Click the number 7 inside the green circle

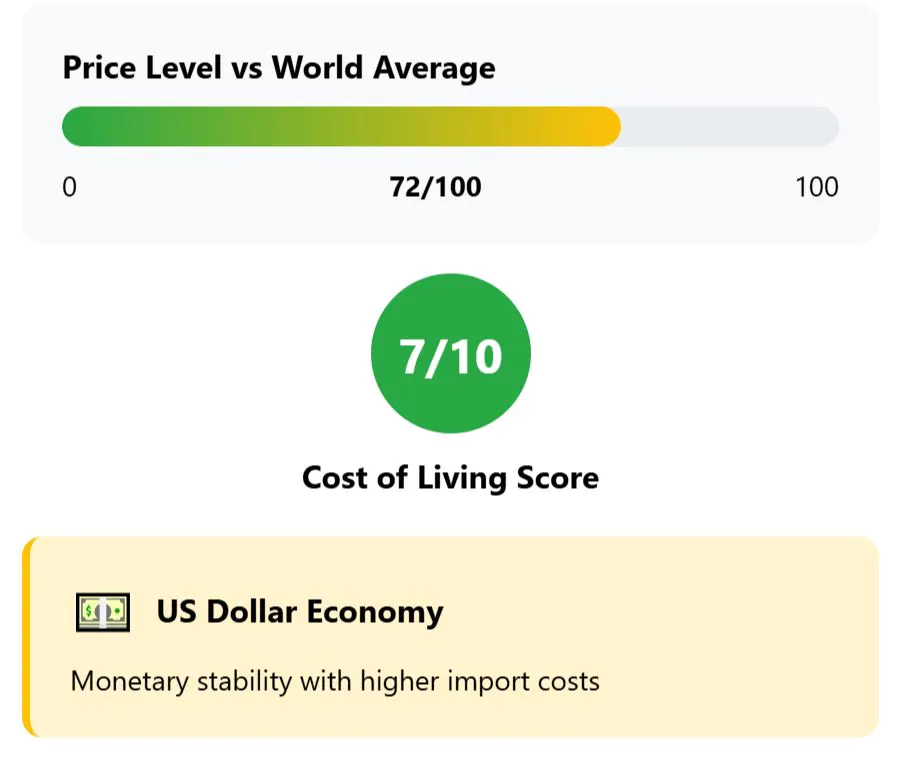coord(412,356)
